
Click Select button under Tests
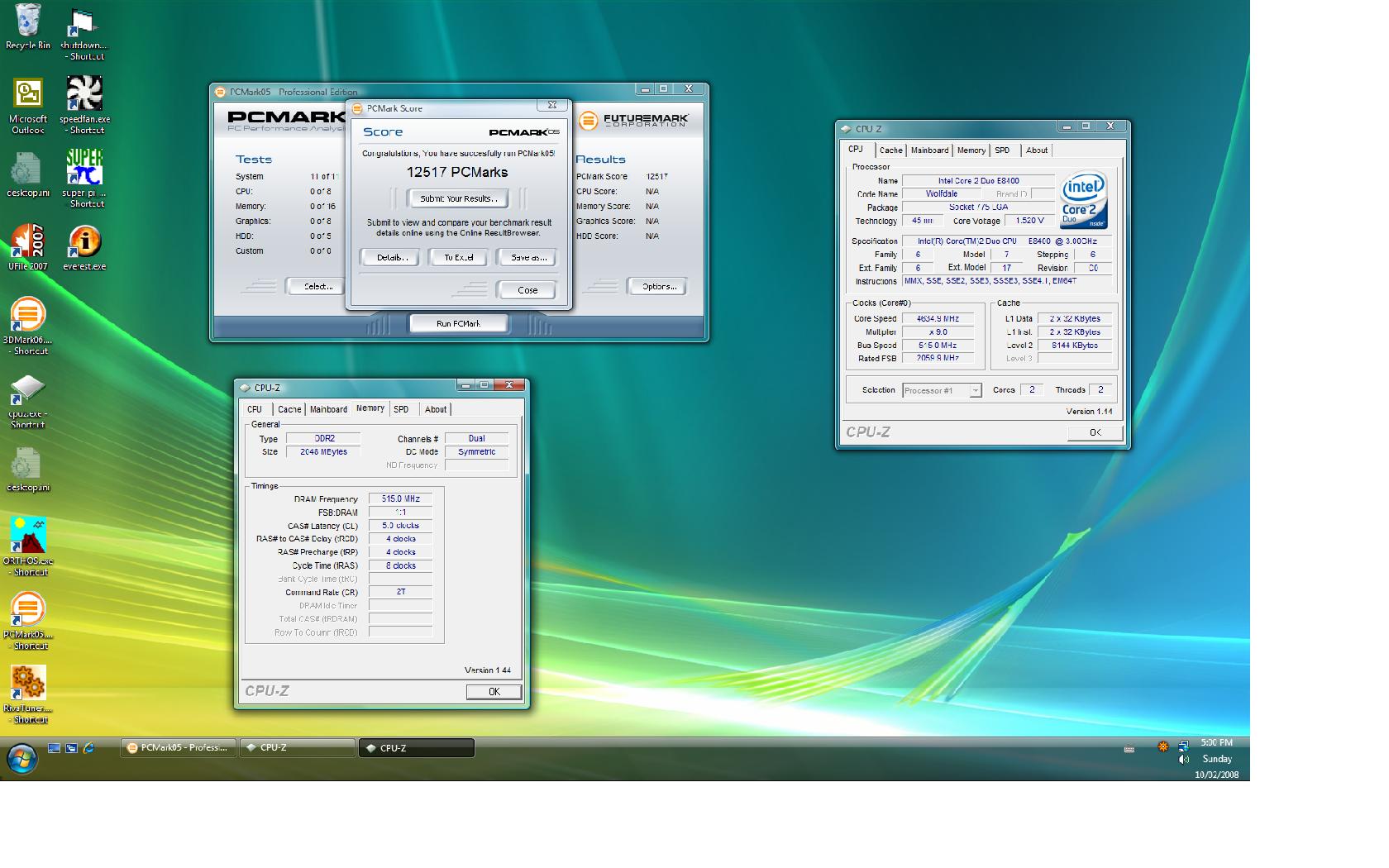(317, 286)
